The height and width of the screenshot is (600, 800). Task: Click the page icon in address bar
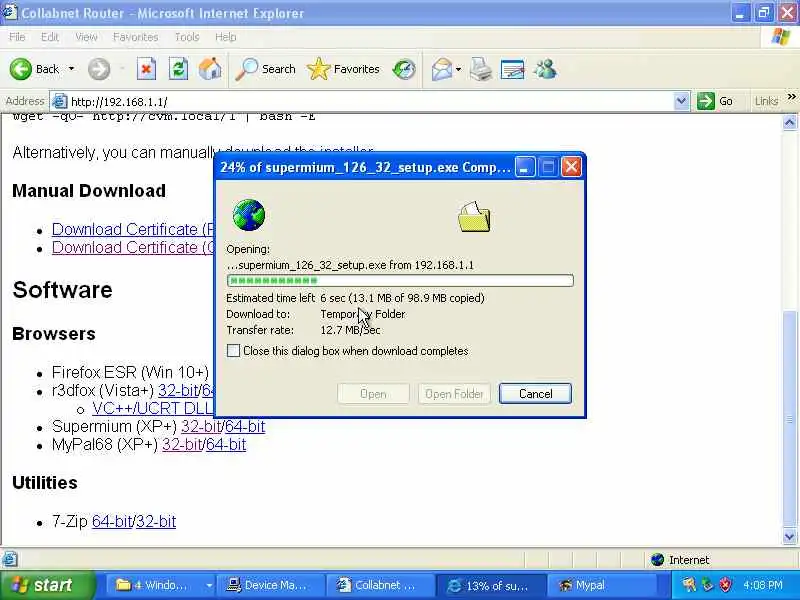59,101
